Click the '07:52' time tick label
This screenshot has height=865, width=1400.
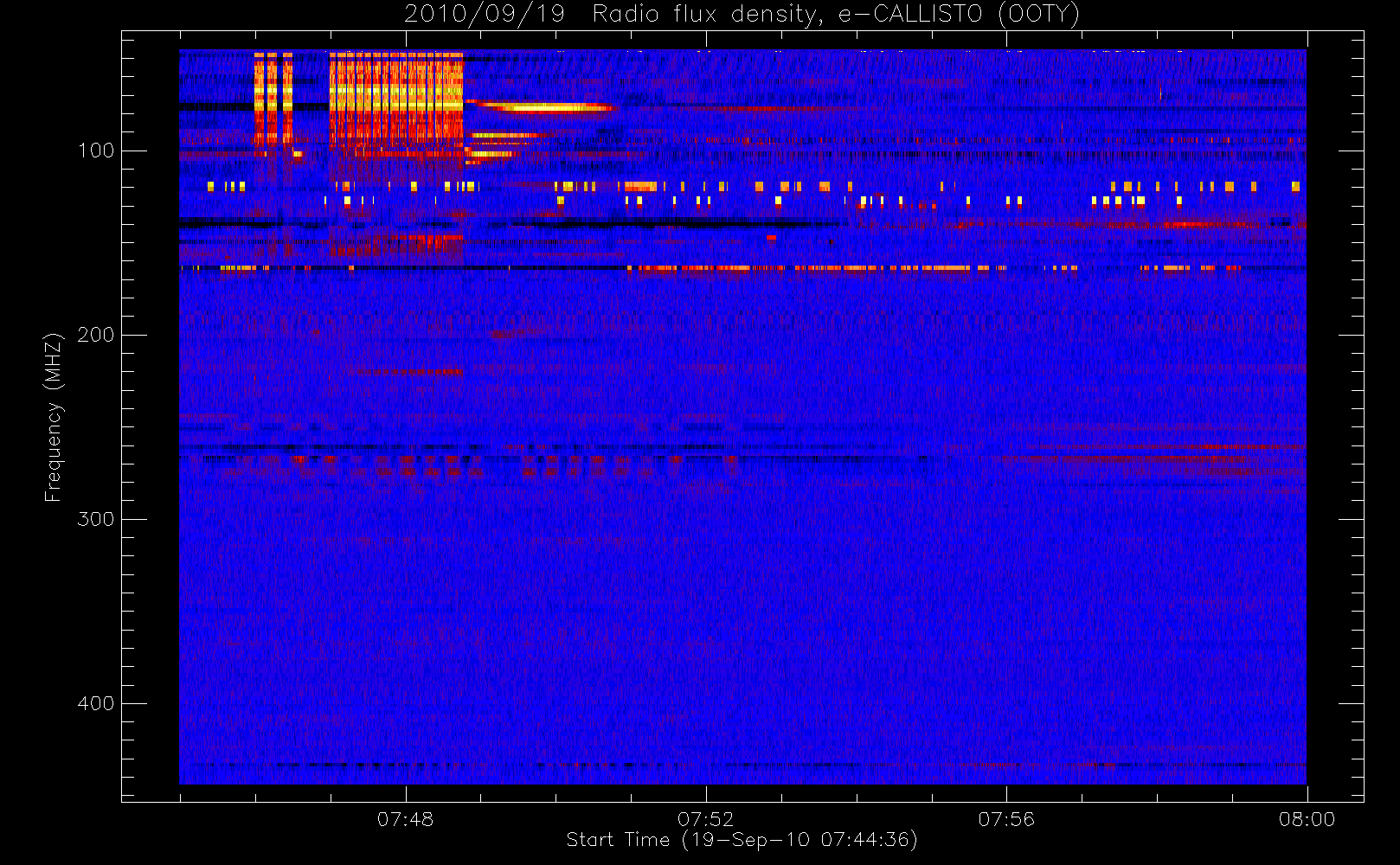tap(705, 819)
